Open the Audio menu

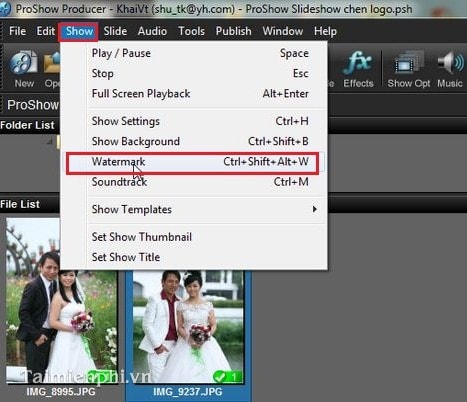point(152,31)
